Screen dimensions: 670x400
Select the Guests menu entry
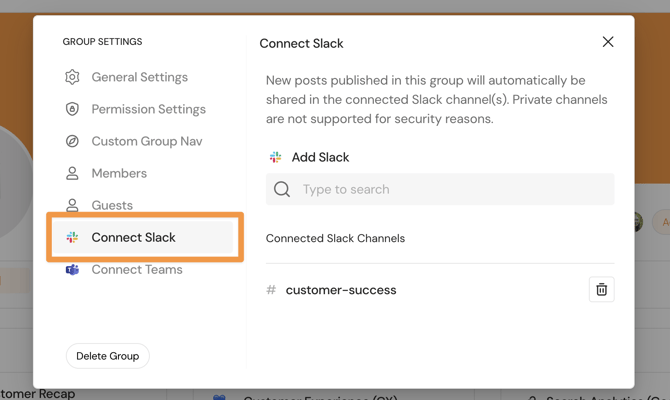point(112,205)
